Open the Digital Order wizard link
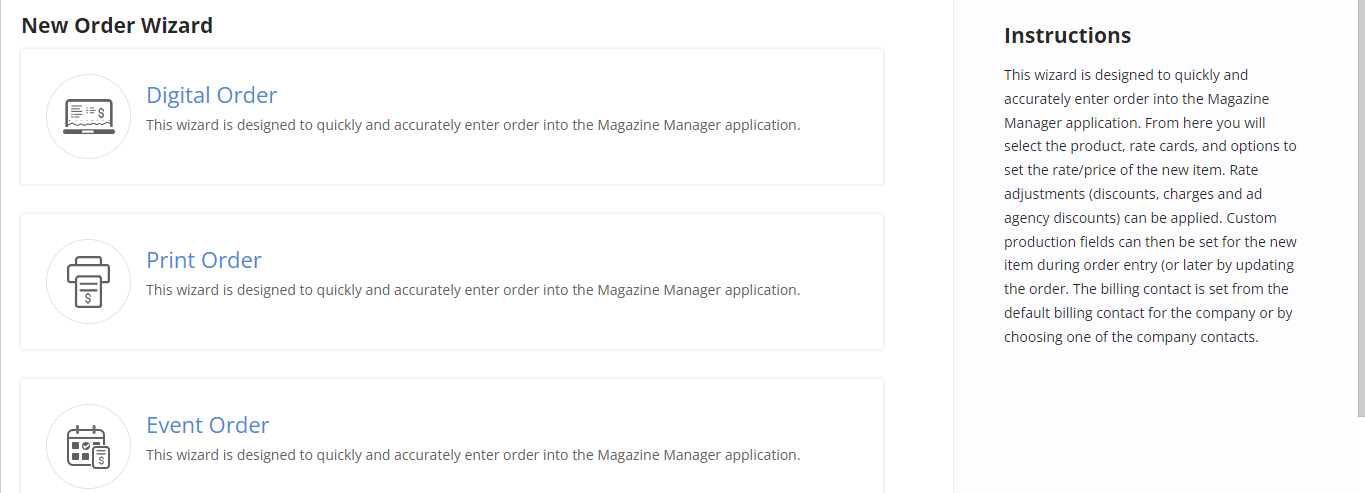The height and width of the screenshot is (493, 1365). pos(212,95)
